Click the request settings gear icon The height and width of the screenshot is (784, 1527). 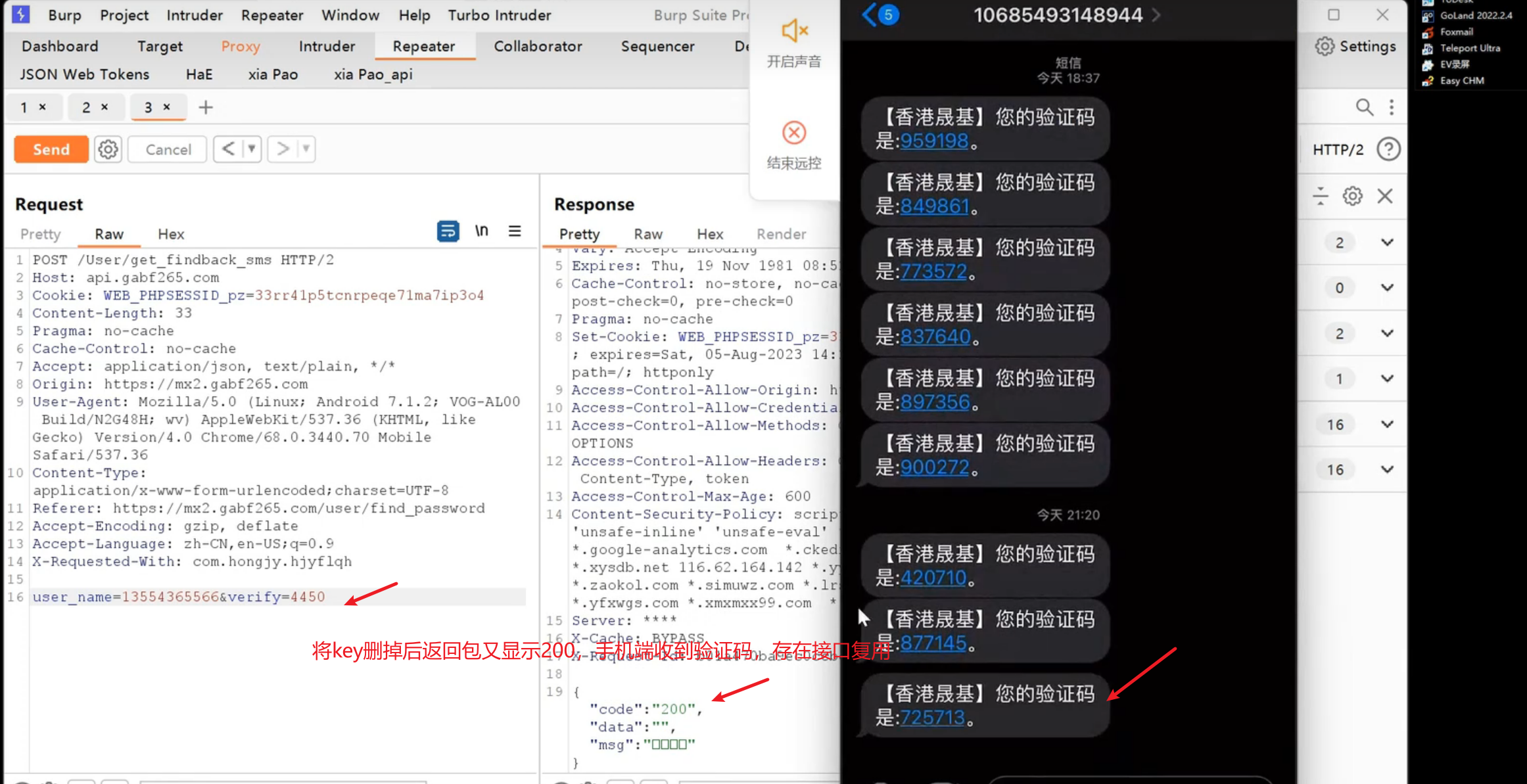pyautogui.click(x=108, y=149)
